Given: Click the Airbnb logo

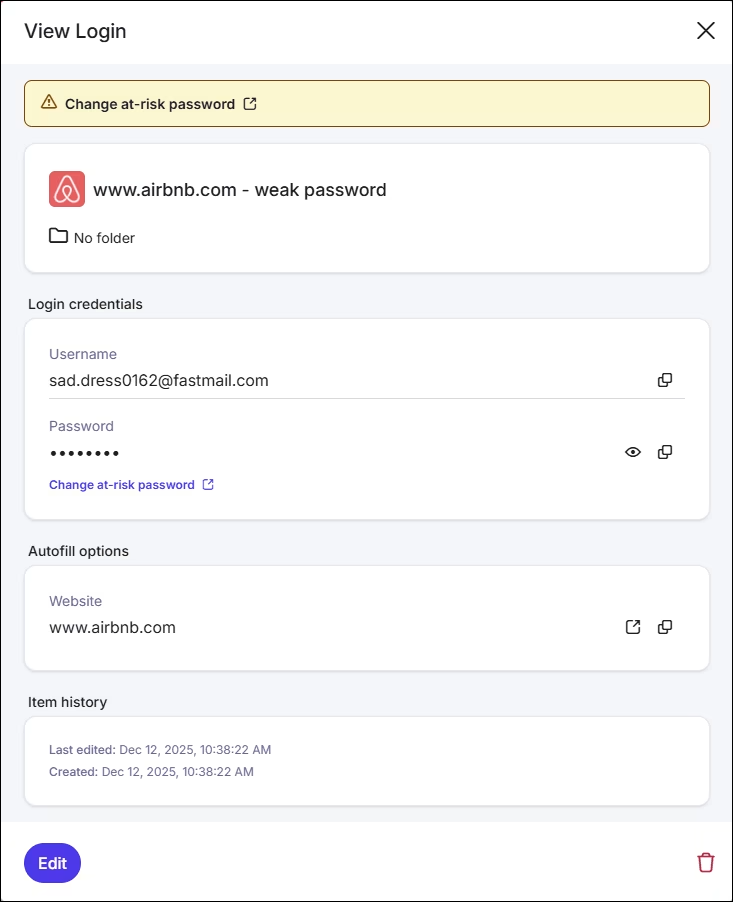Looking at the screenshot, I should point(66,188).
